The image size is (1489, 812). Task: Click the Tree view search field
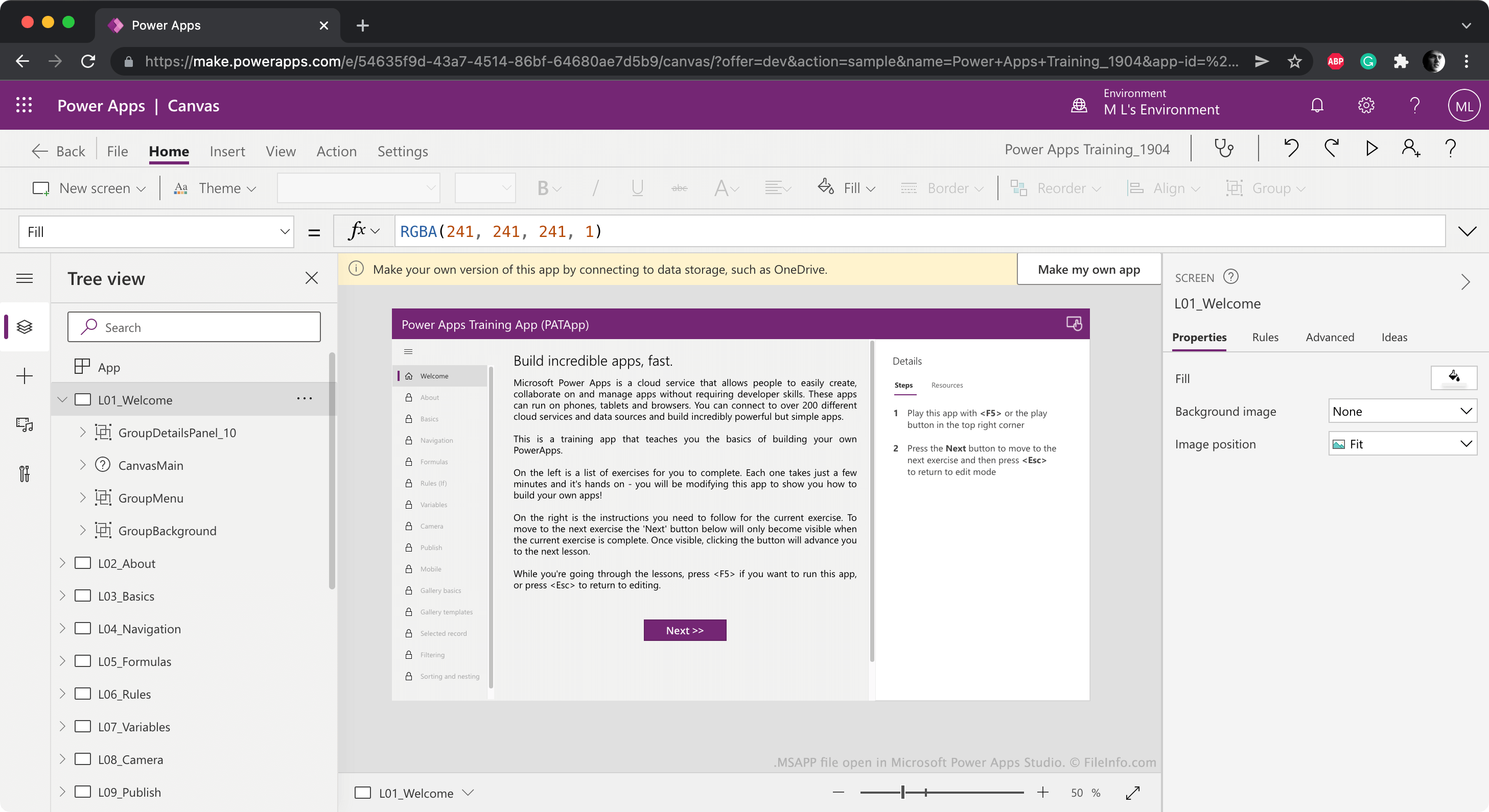pos(194,327)
